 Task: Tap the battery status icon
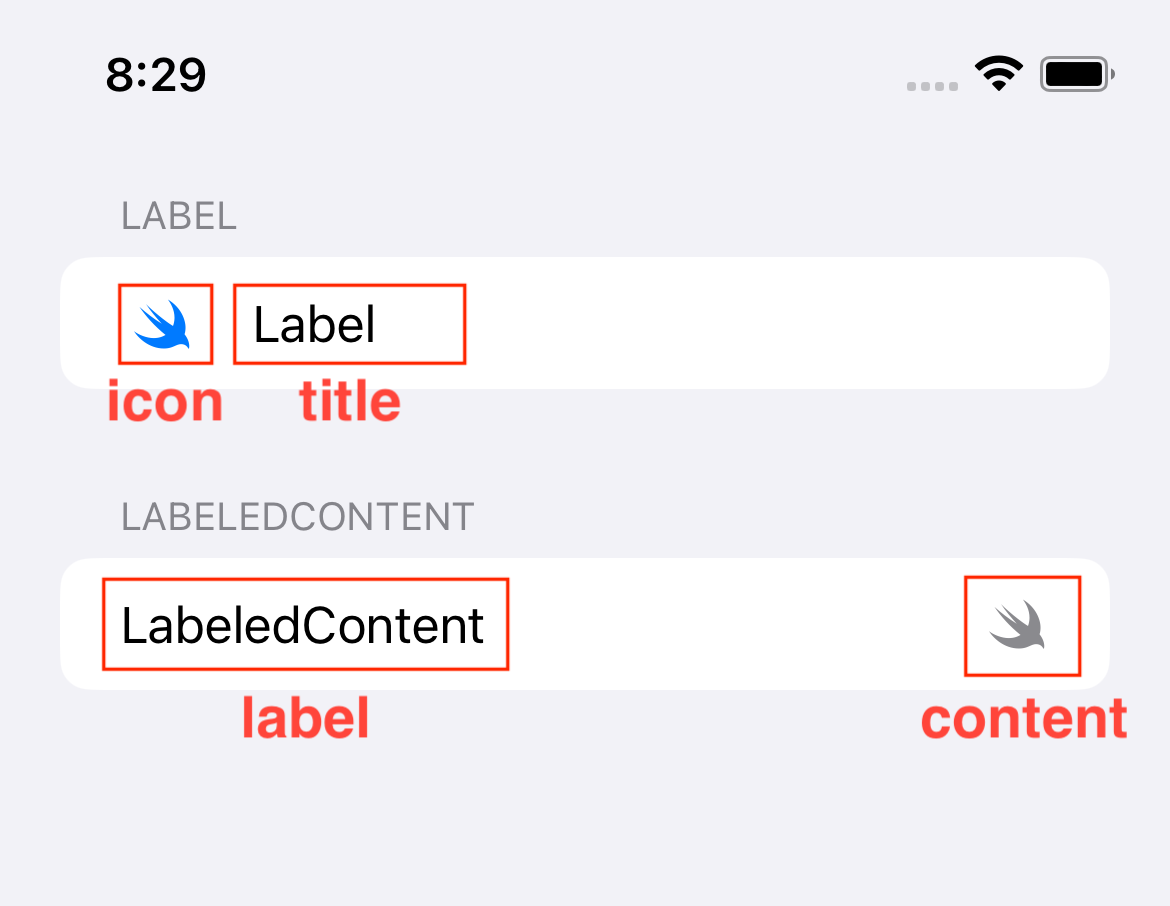point(1077,74)
